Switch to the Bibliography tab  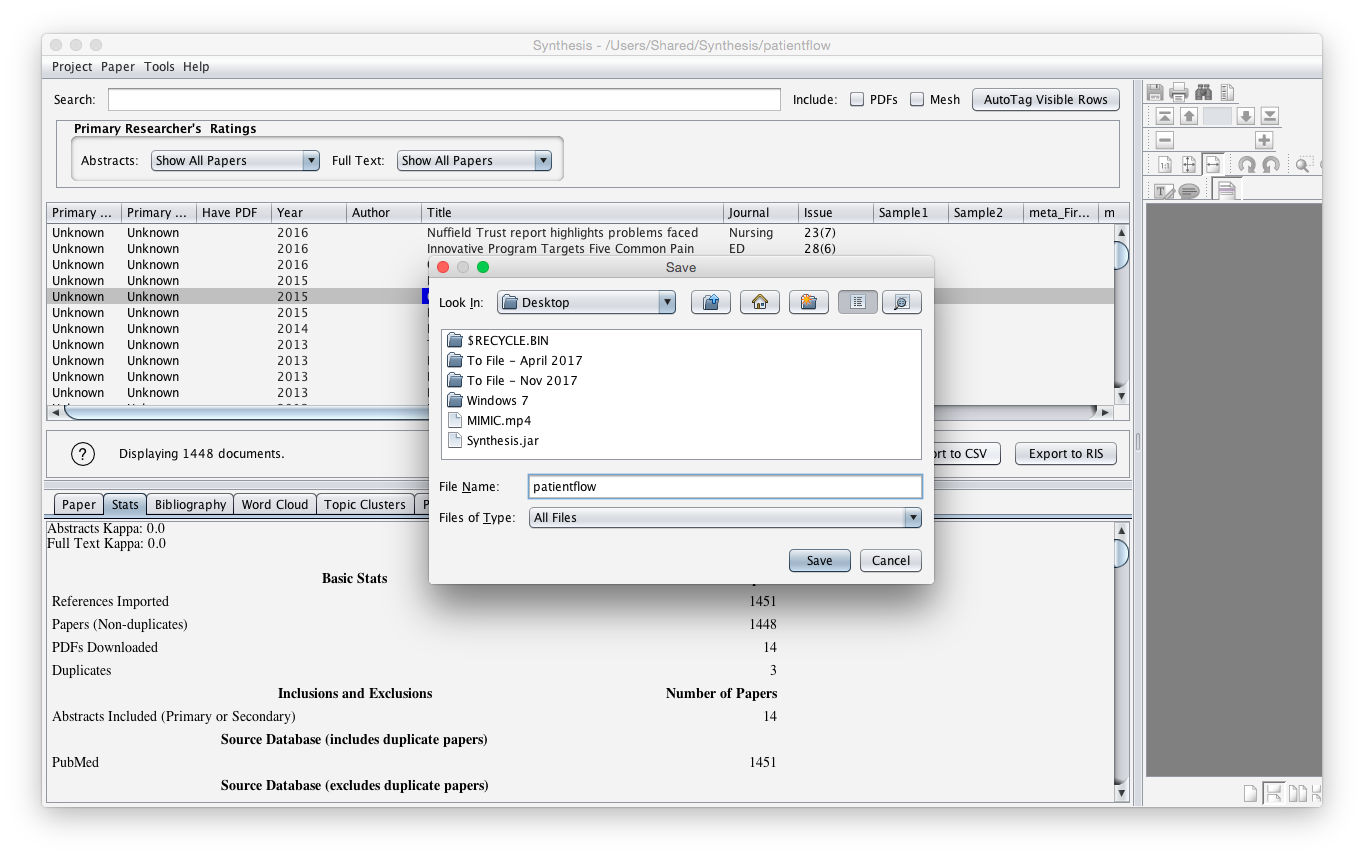click(190, 505)
